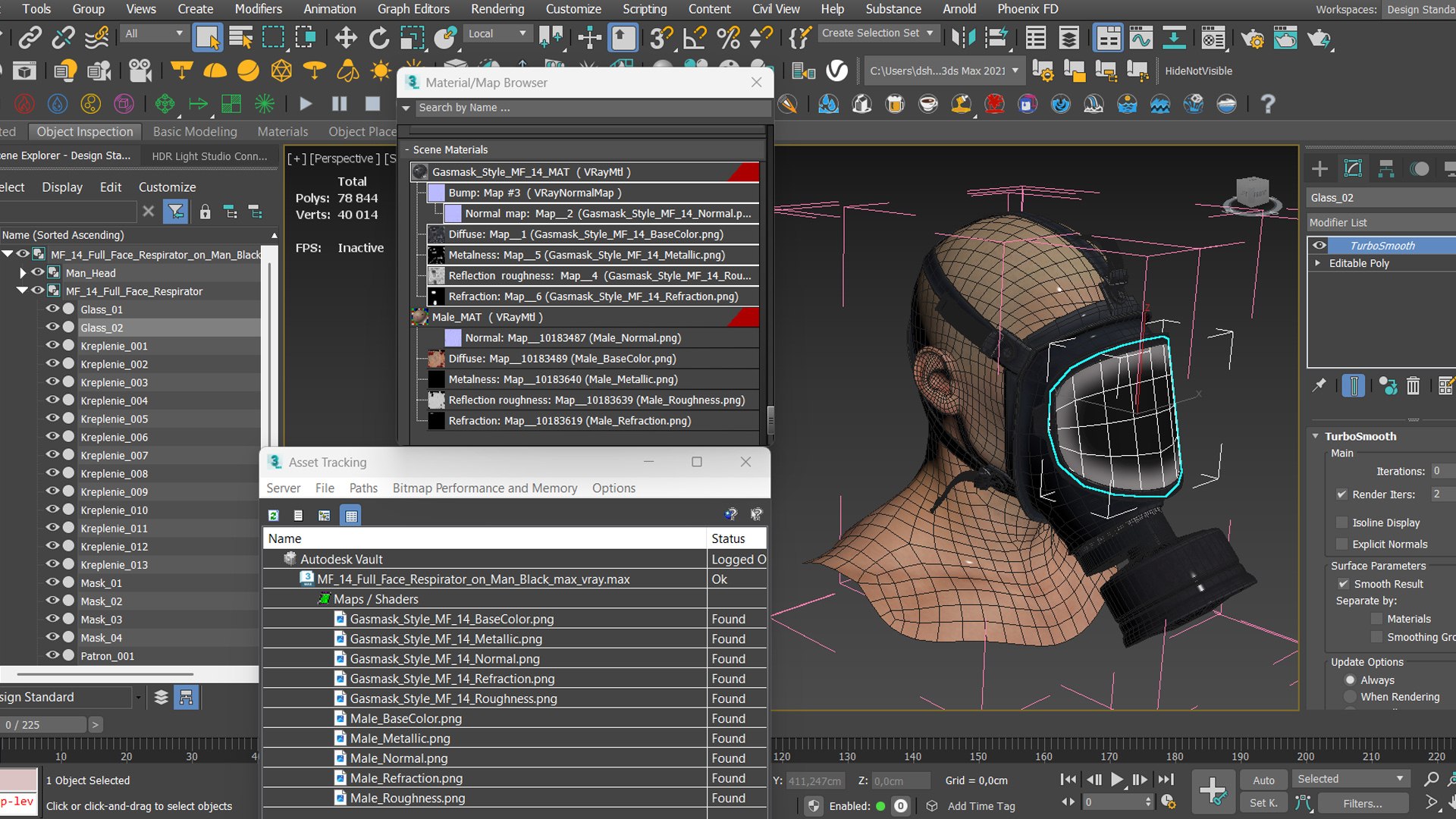Viewport: 1456px width, 819px height.
Task: Hide Glass_01 with its eye icon
Action: [52, 309]
